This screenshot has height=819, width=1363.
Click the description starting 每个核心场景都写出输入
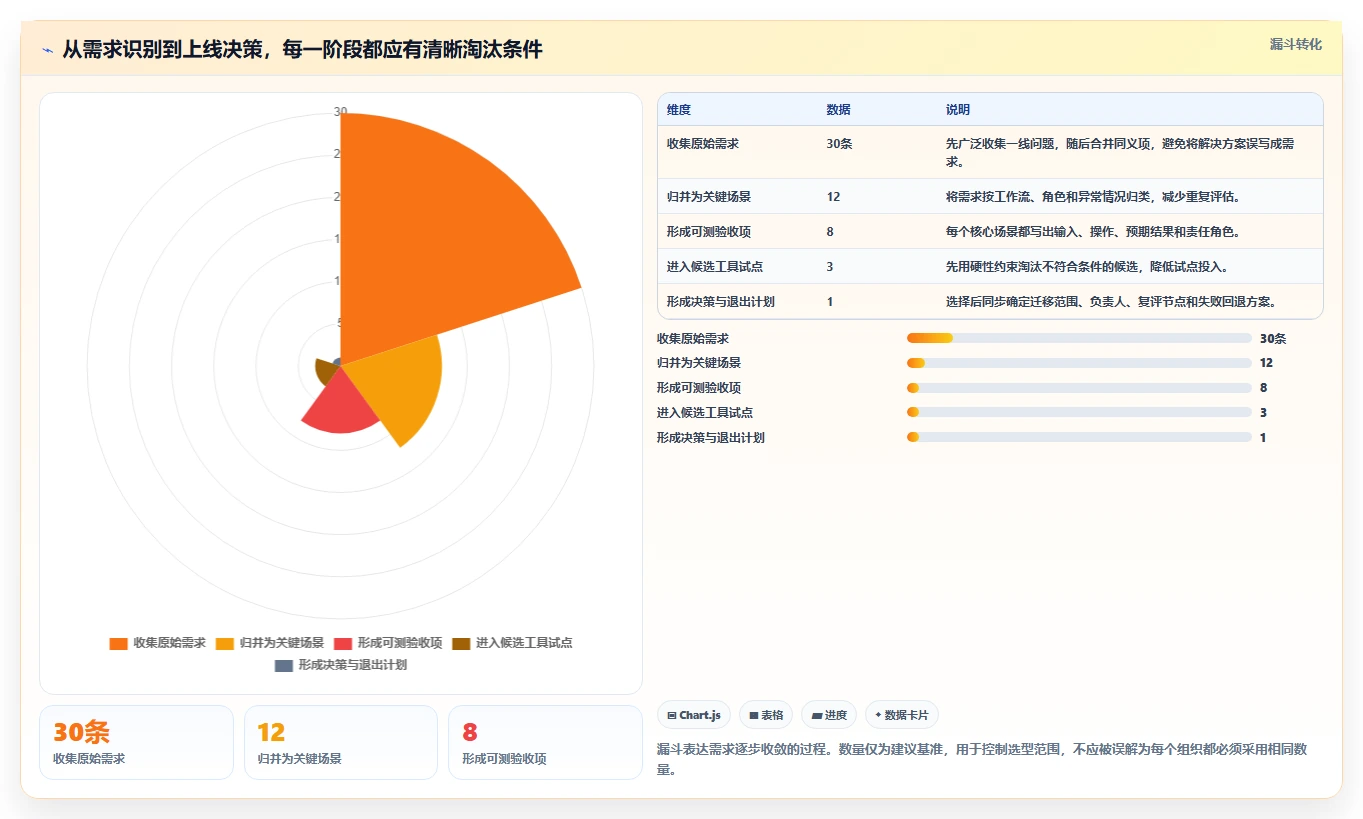click(x=1093, y=232)
